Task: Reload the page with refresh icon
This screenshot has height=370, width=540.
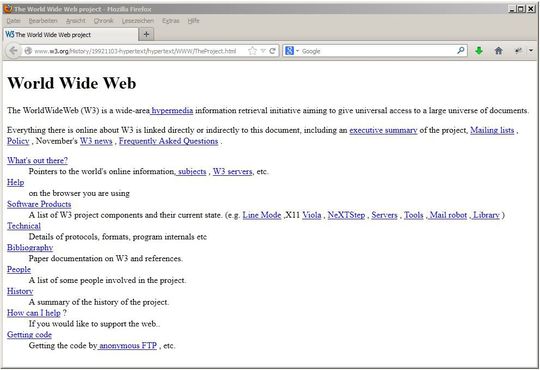Action: [x=272, y=51]
